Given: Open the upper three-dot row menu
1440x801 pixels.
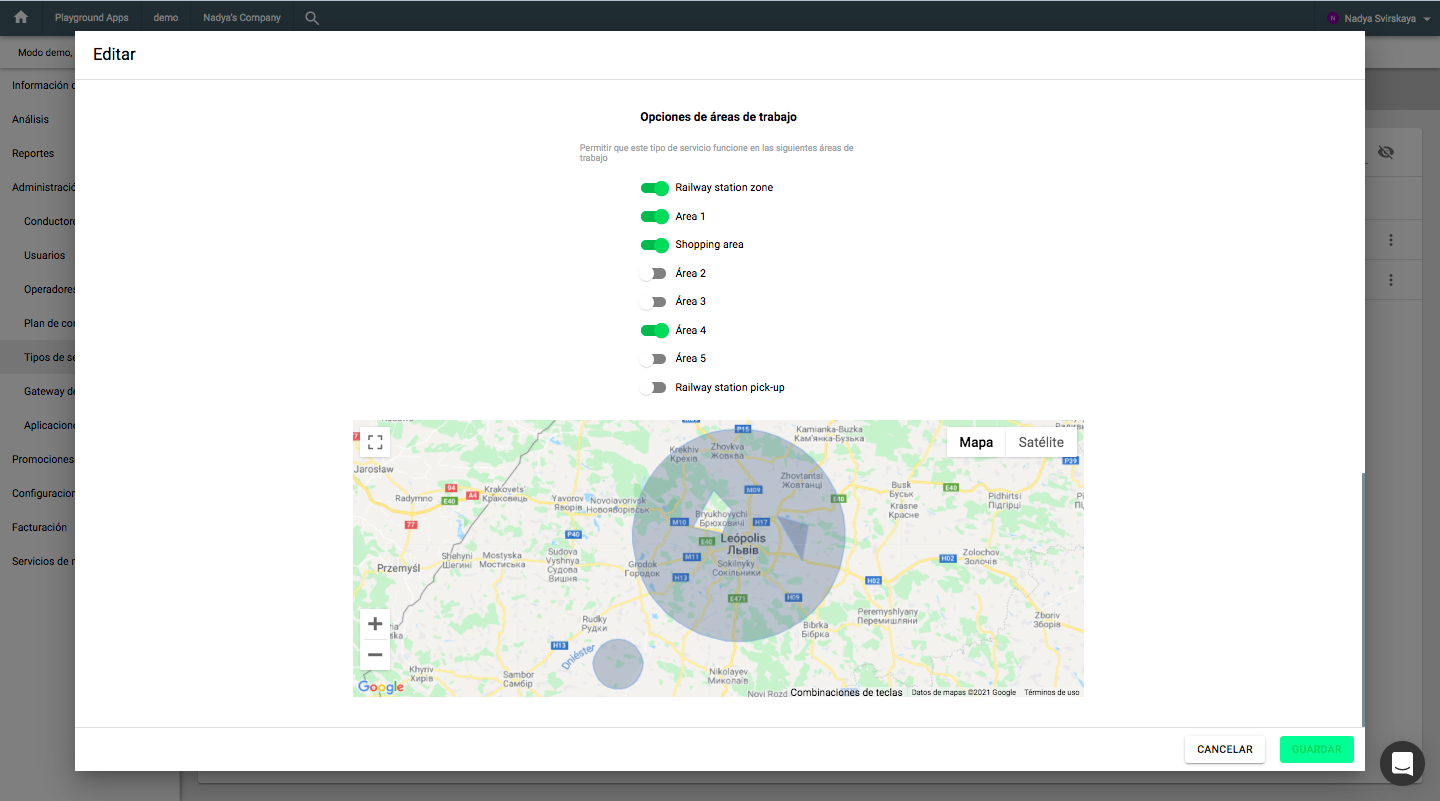Looking at the screenshot, I should [x=1390, y=240].
